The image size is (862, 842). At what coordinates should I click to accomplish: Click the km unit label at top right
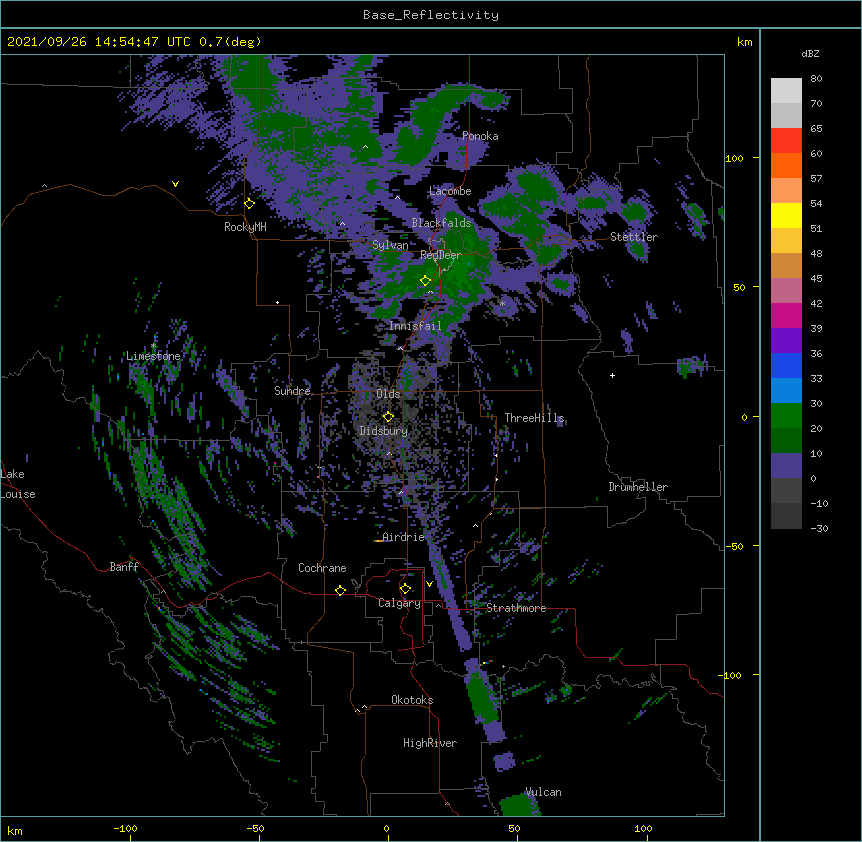coord(745,42)
